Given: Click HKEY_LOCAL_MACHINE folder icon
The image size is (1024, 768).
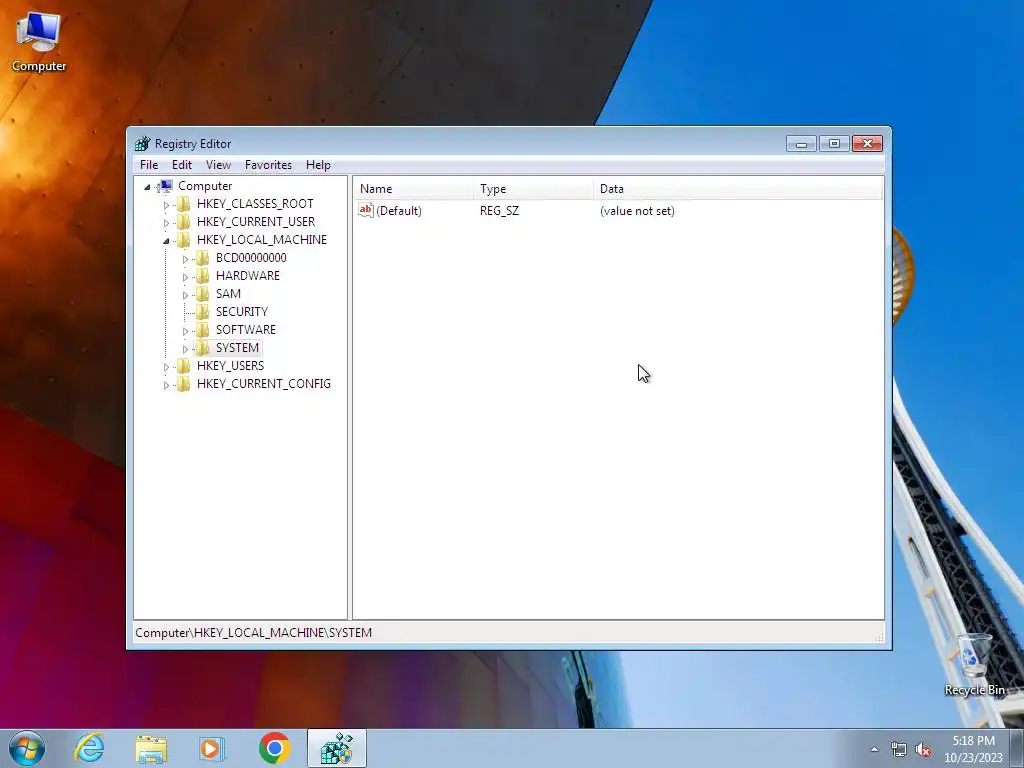Looking at the screenshot, I should click(x=184, y=240).
